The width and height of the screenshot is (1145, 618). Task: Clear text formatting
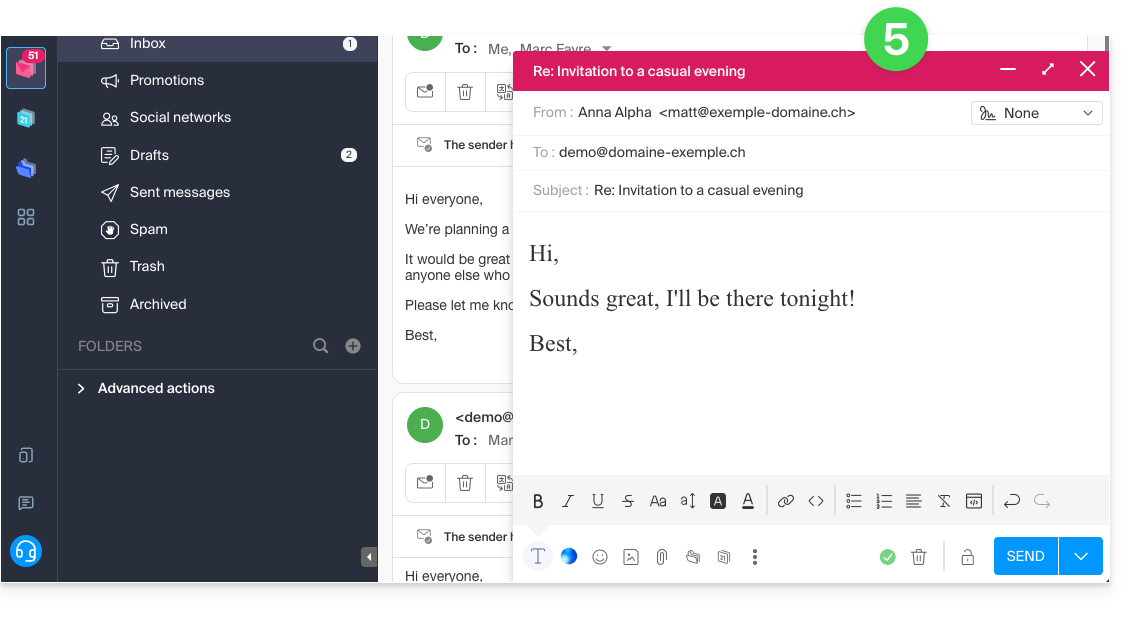click(943, 501)
